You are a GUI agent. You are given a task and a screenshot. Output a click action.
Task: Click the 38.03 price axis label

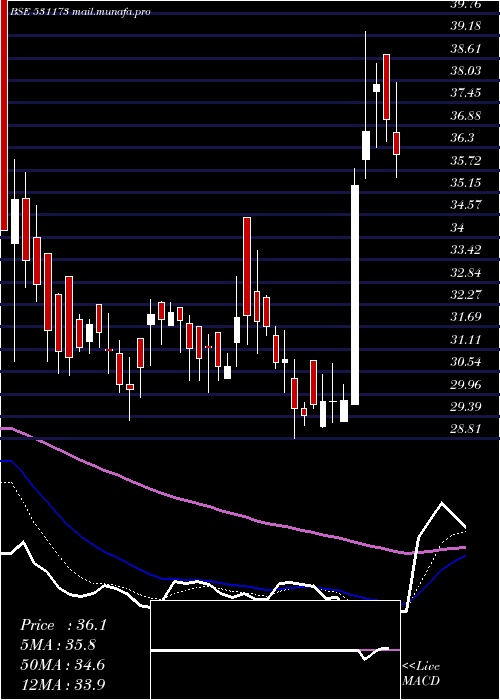pos(466,71)
